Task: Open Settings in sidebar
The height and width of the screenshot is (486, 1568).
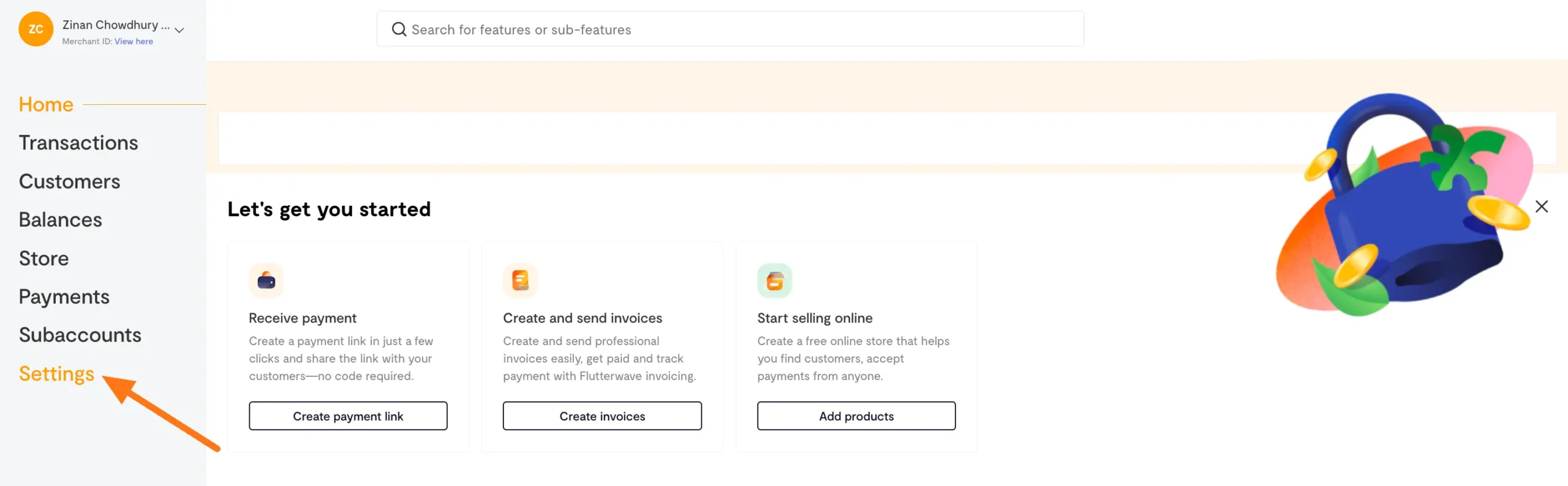Action: [56, 374]
